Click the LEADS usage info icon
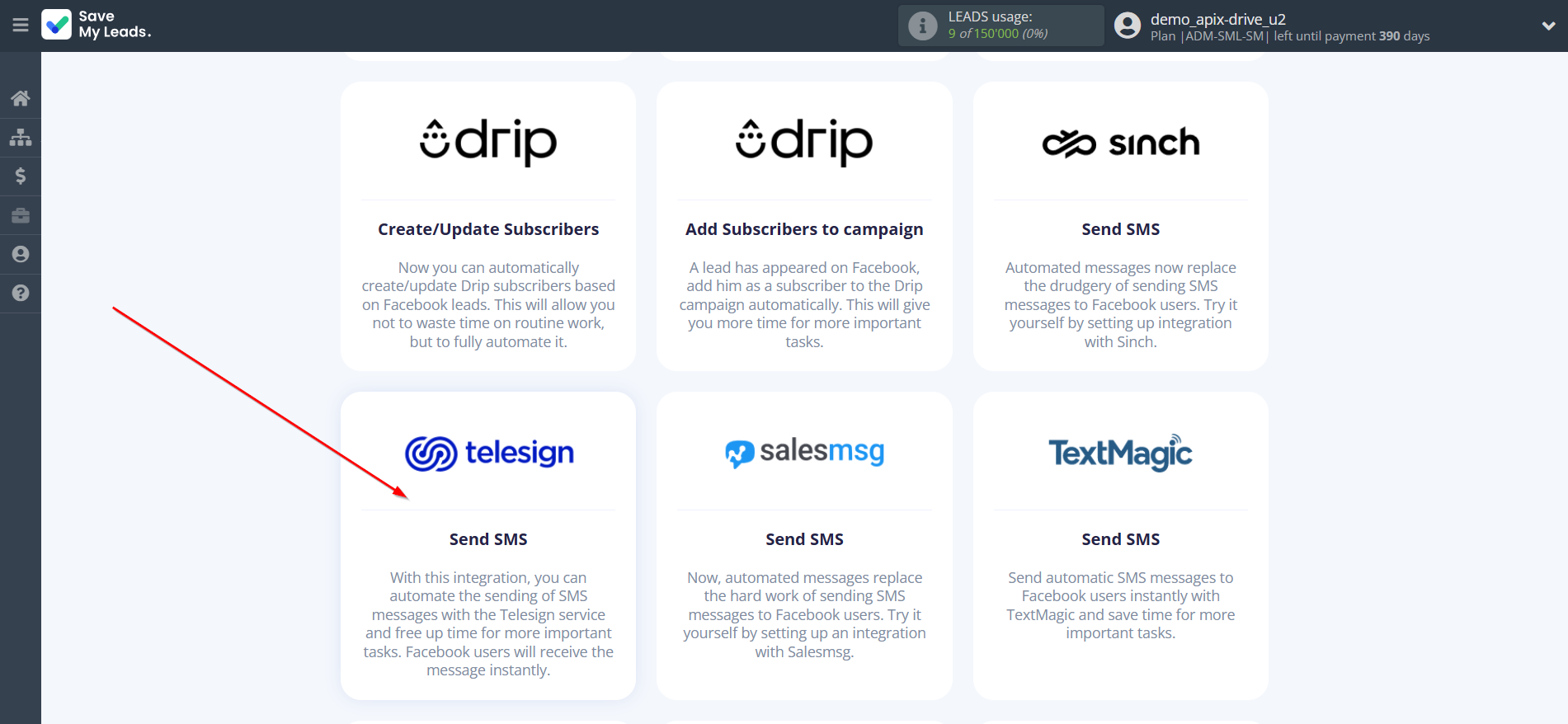Image resolution: width=1568 pixels, height=724 pixels. [922, 26]
